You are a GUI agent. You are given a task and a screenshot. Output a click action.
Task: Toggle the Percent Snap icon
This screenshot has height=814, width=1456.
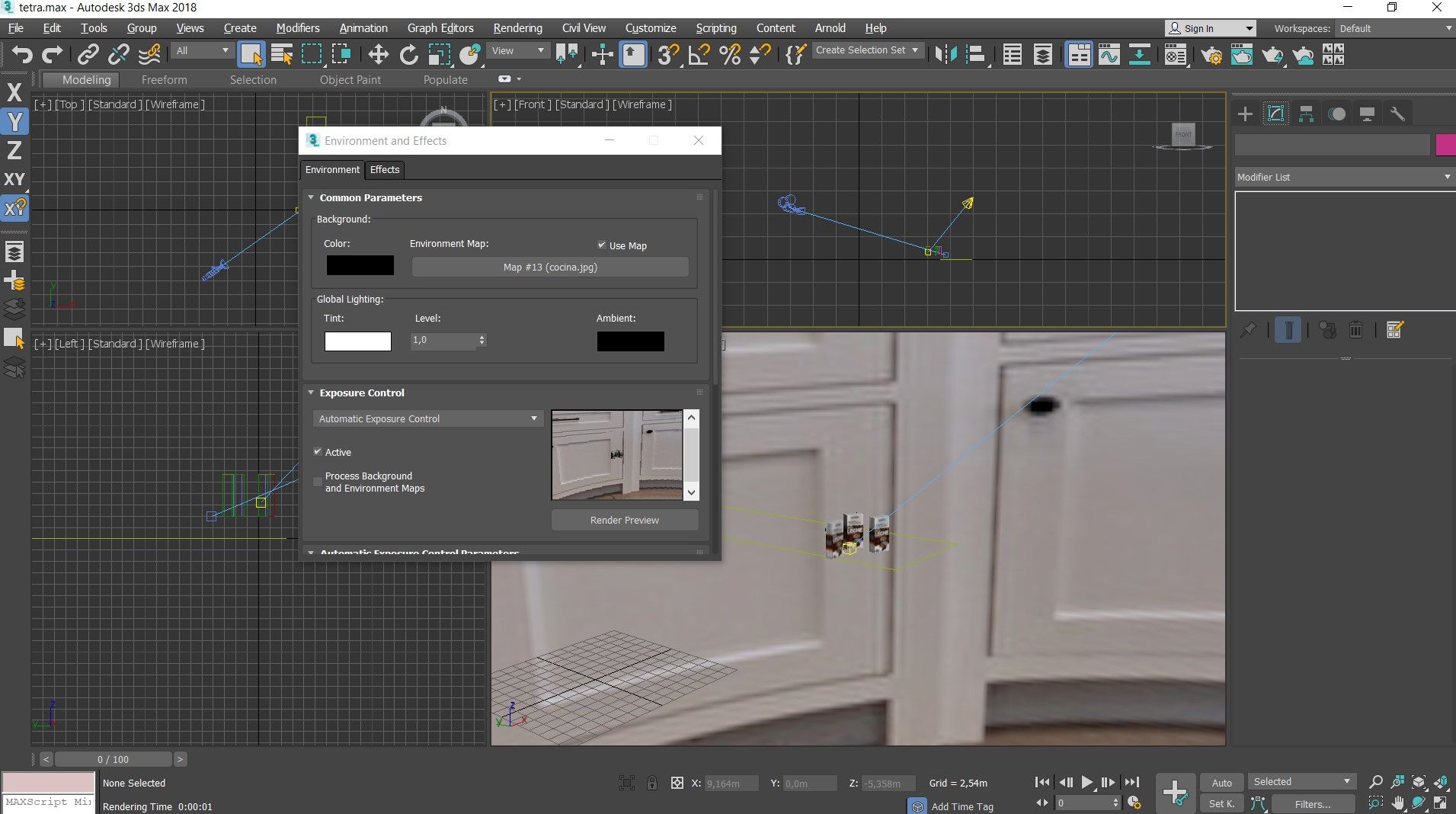(730, 54)
